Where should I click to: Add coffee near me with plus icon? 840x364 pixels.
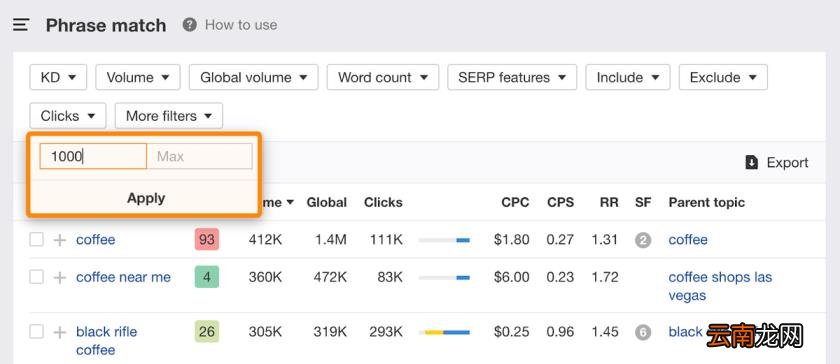click(59, 277)
